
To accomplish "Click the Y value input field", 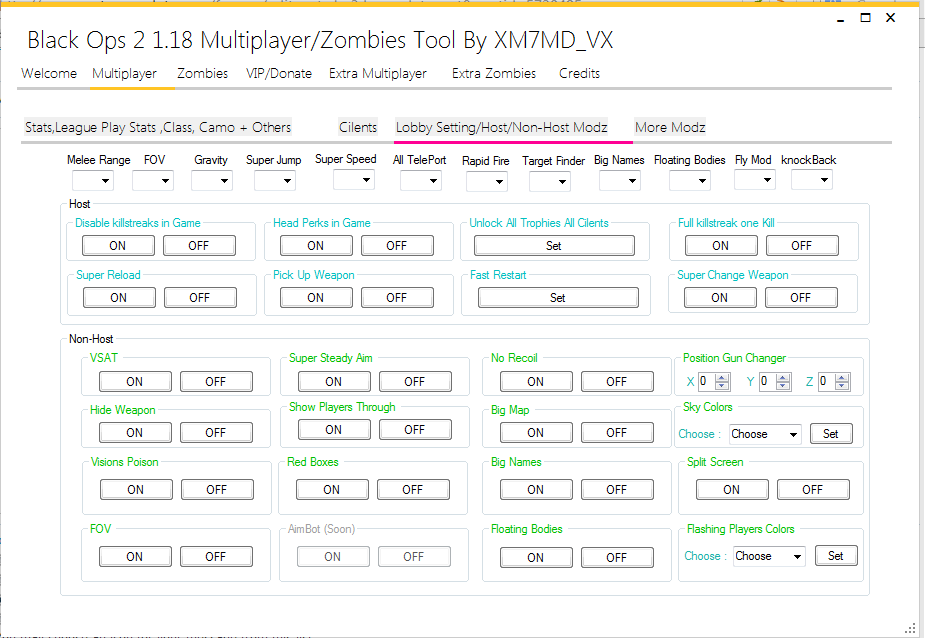I will coord(767,382).
